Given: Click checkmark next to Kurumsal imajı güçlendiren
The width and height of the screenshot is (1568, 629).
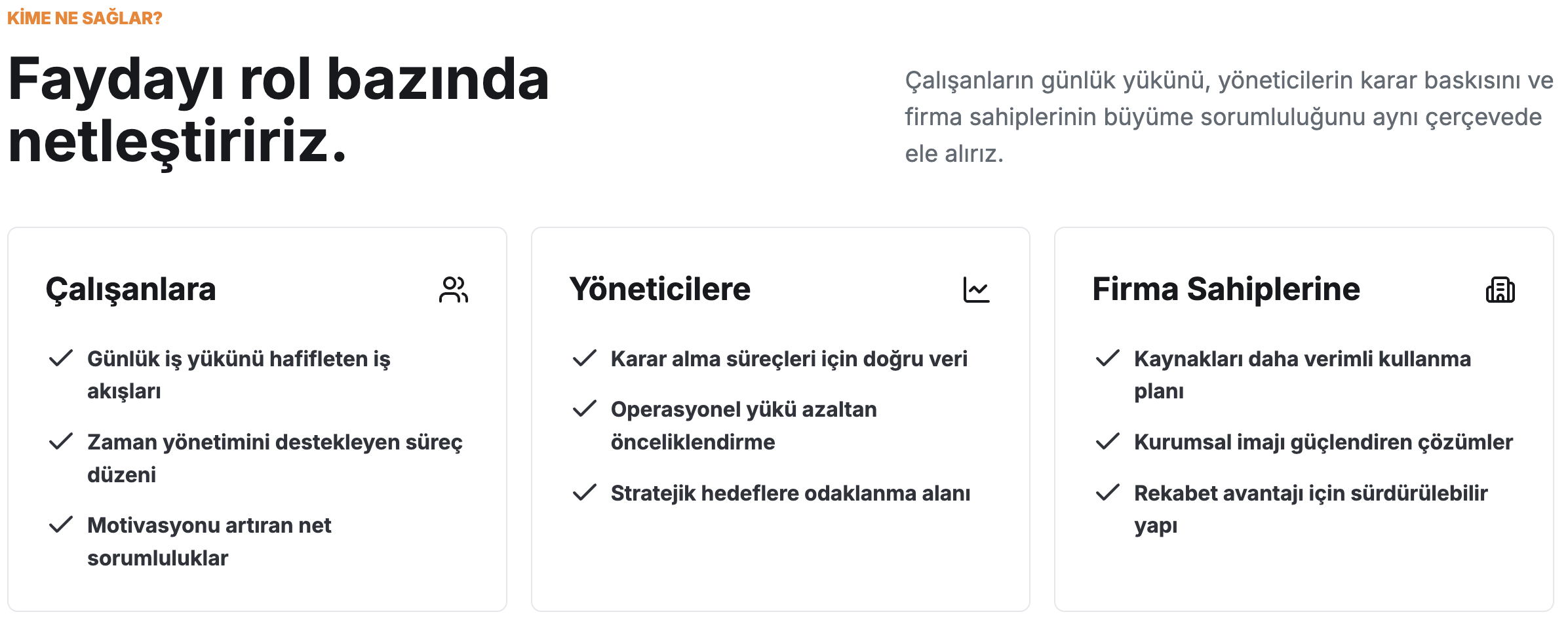Looking at the screenshot, I should (1108, 442).
